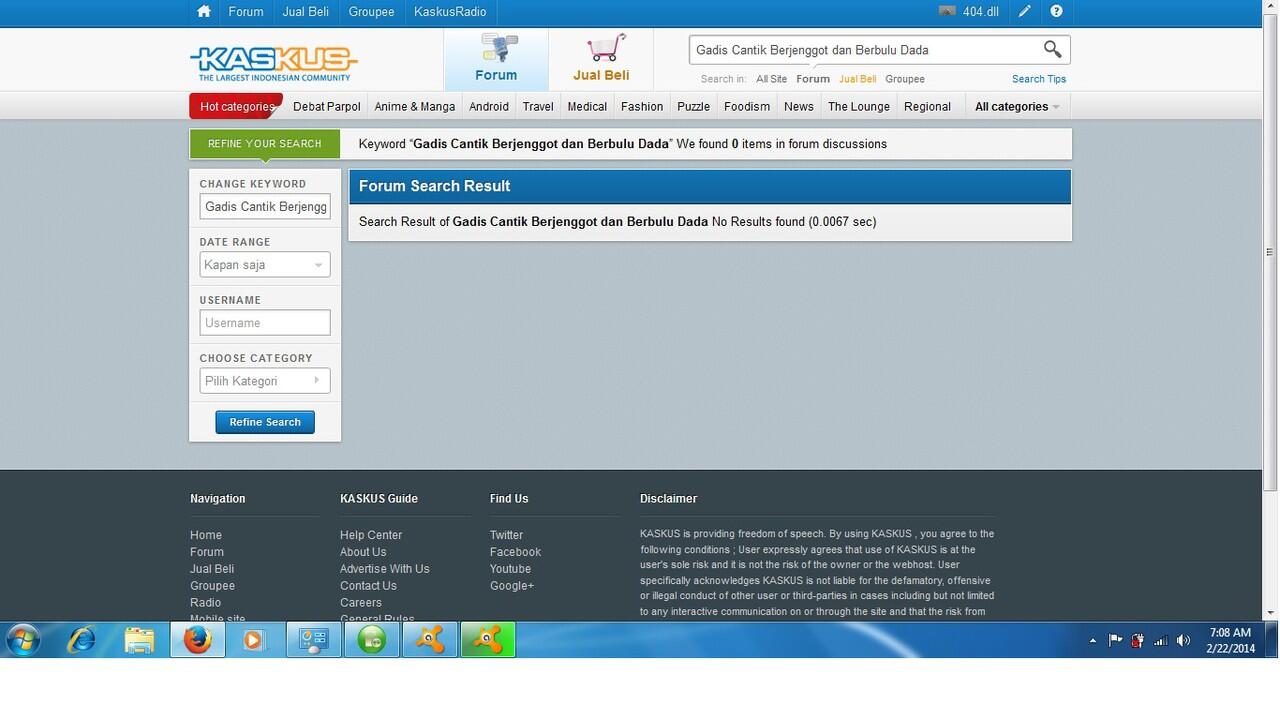Open the Forum footer navigation link
Viewport: 1280px width, 720px height.
tap(207, 552)
